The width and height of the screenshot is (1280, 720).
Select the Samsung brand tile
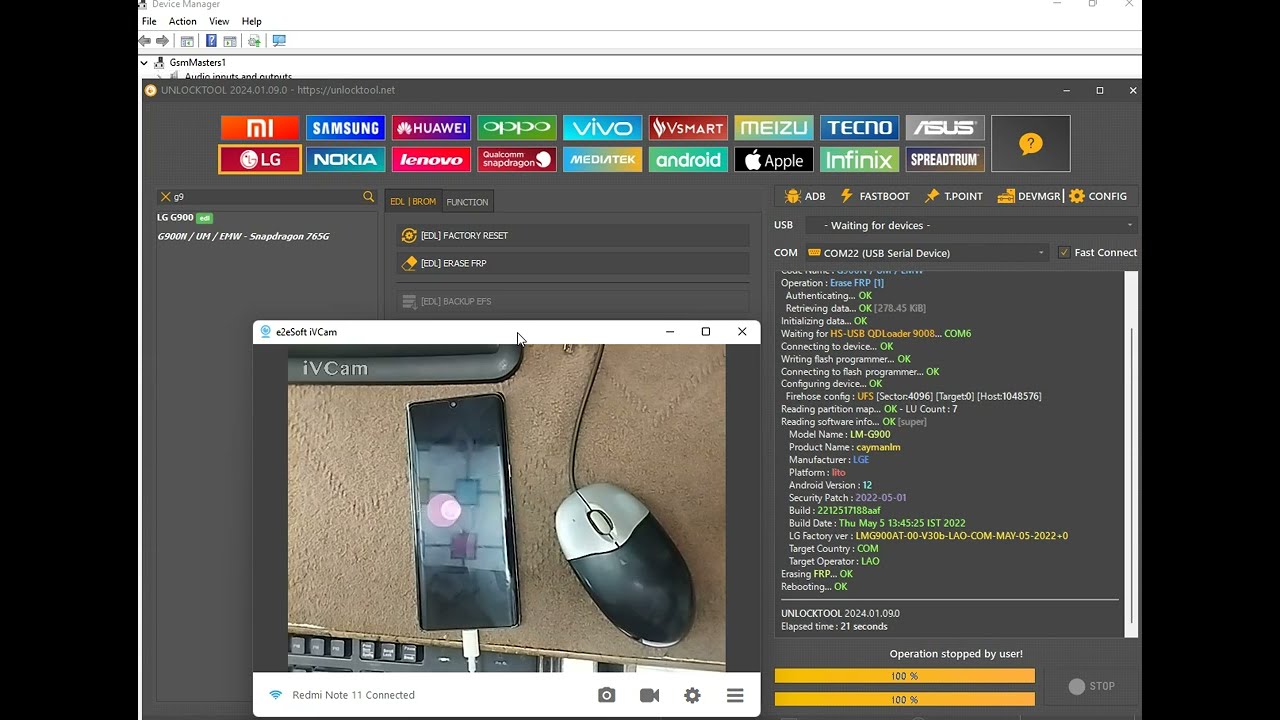coord(345,128)
